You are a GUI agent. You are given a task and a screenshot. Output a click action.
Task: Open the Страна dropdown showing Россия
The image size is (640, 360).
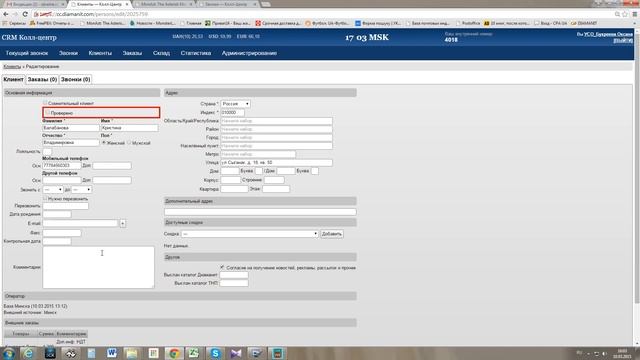(236, 104)
